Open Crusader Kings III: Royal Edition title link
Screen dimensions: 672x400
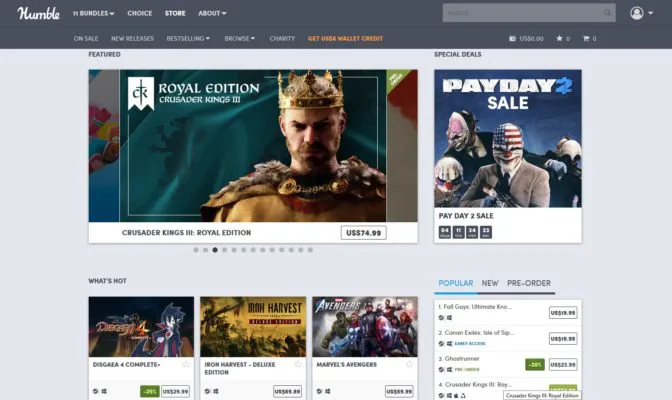(x=186, y=233)
